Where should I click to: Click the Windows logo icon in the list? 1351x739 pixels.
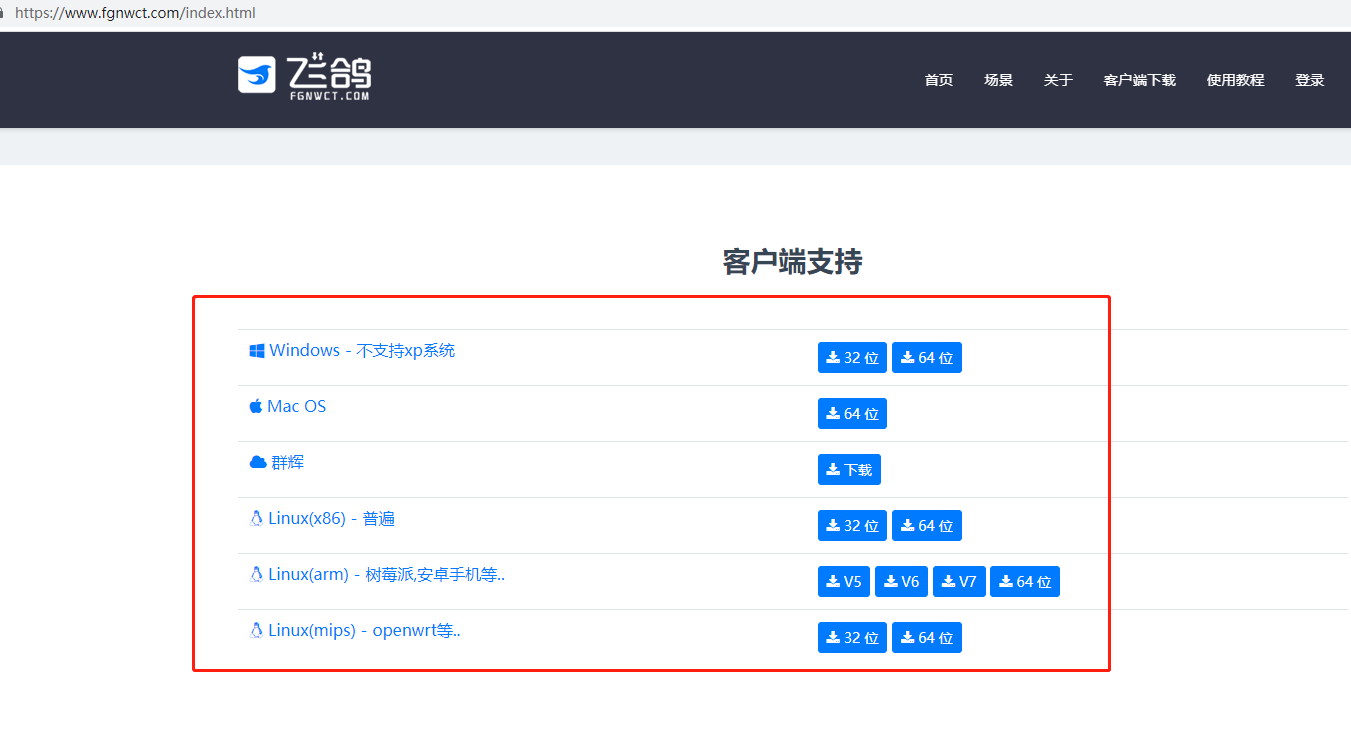click(x=257, y=350)
